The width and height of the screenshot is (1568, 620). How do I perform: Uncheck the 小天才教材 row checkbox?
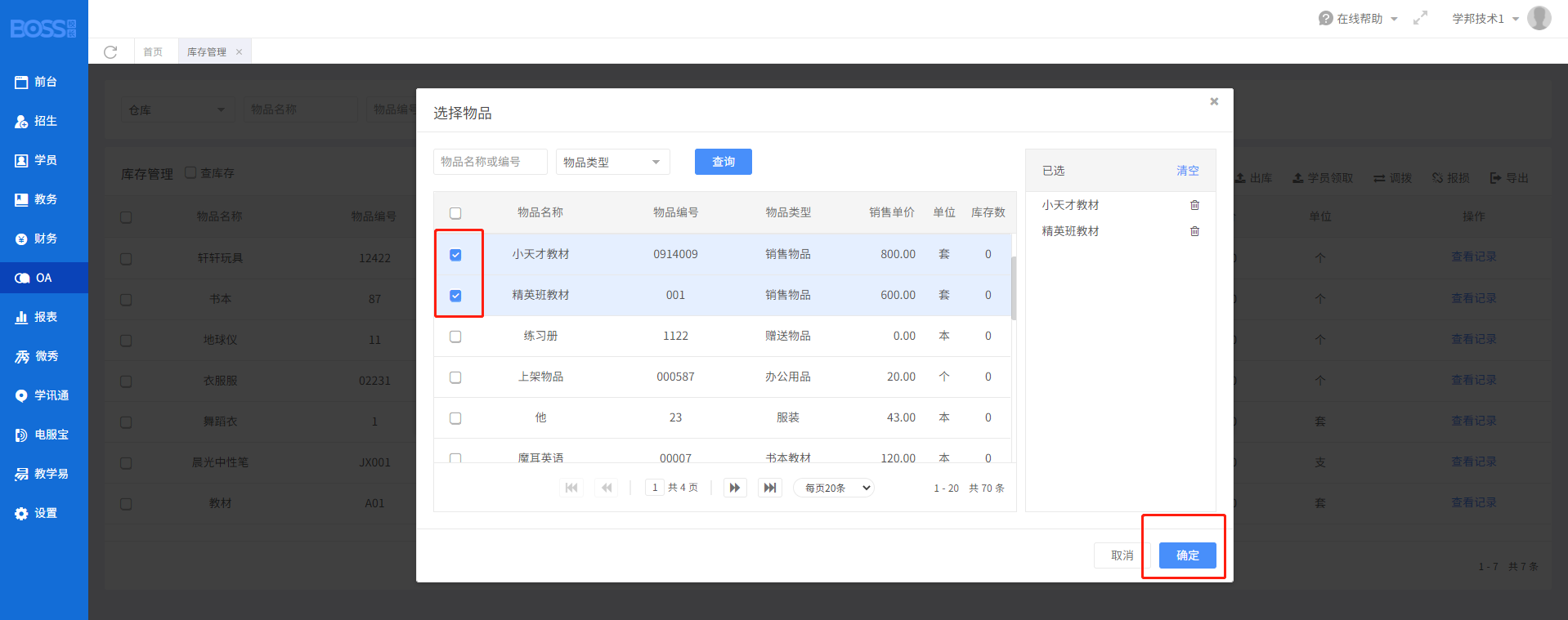455,255
